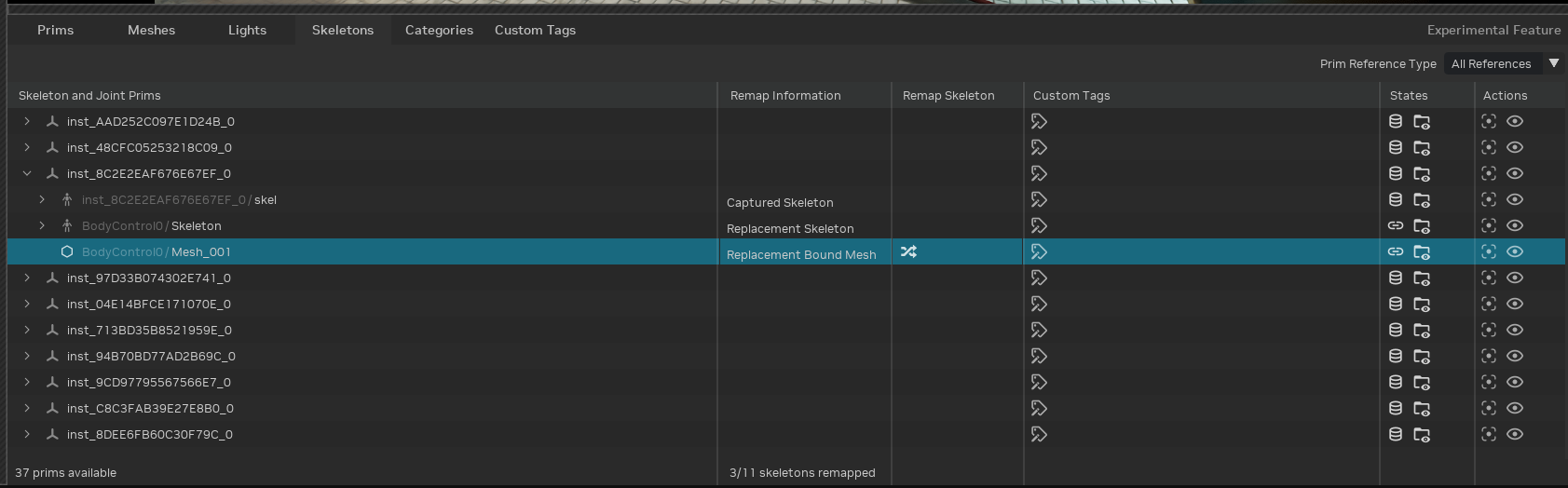Toggle eye icon for inst_8DEE6FB60C30F79C_0
The width and height of the screenshot is (1568, 488).
pos(1515,434)
